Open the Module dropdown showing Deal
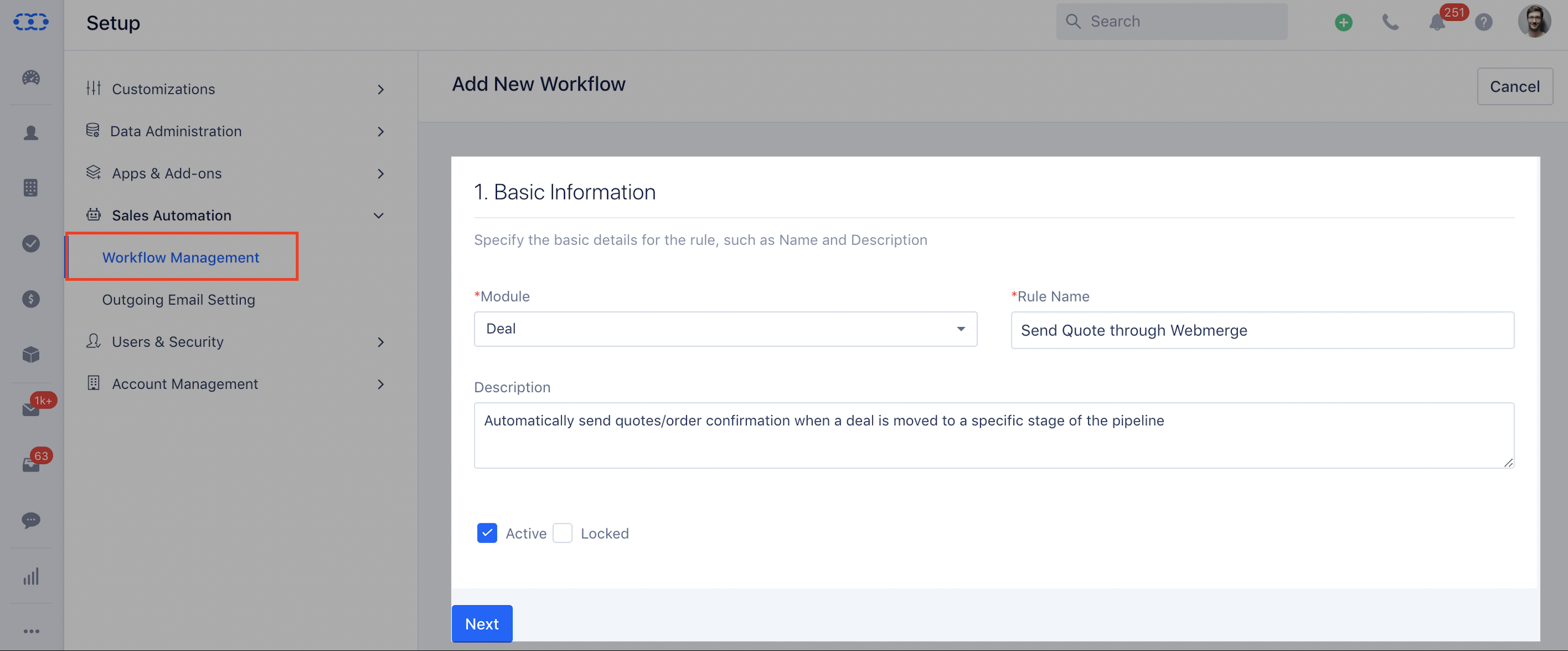This screenshot has width=1568, height=651. coord(726,329)
